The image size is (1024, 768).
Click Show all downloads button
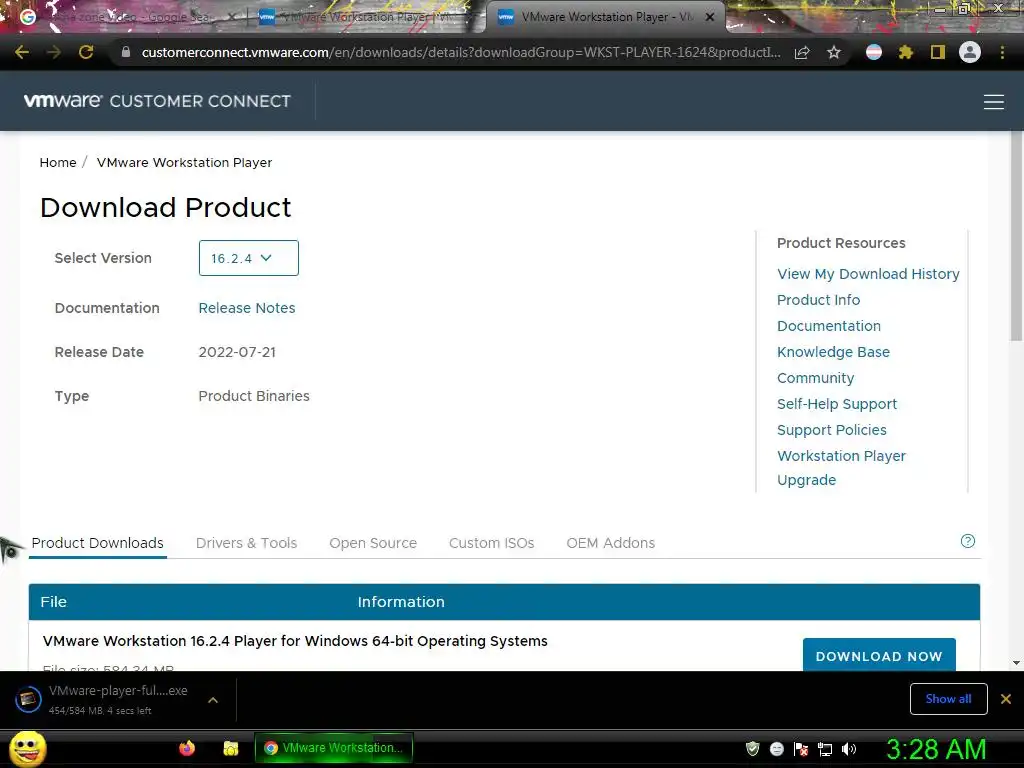pyautogui.click(x=948, y=699)
